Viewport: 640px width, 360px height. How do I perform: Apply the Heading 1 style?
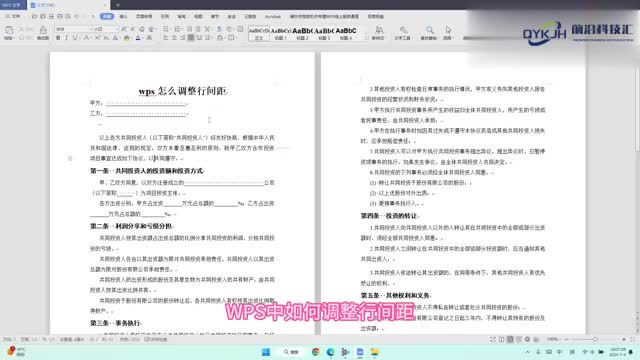(281, 33)
